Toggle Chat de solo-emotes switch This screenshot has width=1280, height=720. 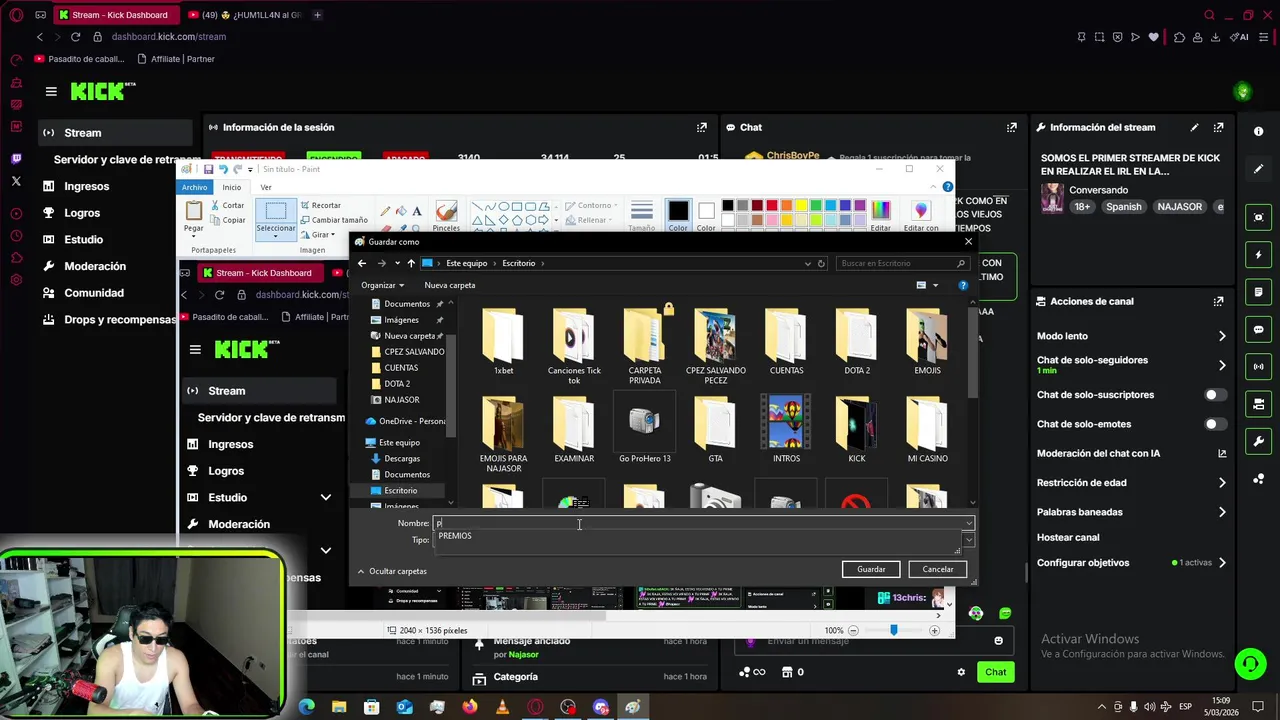point(1215,424)
